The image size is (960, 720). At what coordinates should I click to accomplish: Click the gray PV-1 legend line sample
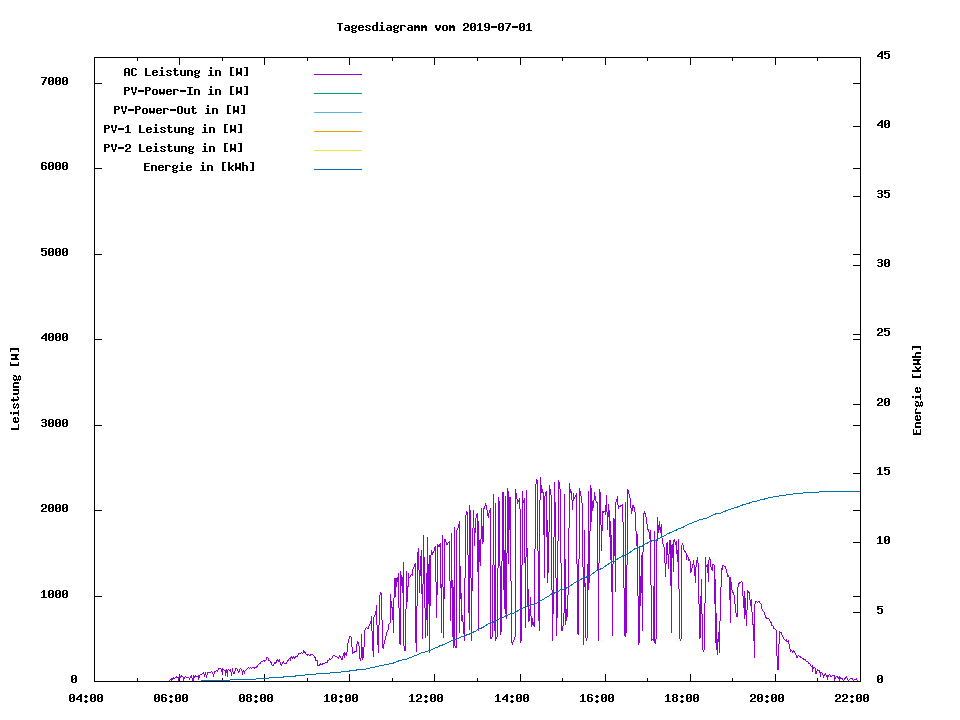point(337,131)
